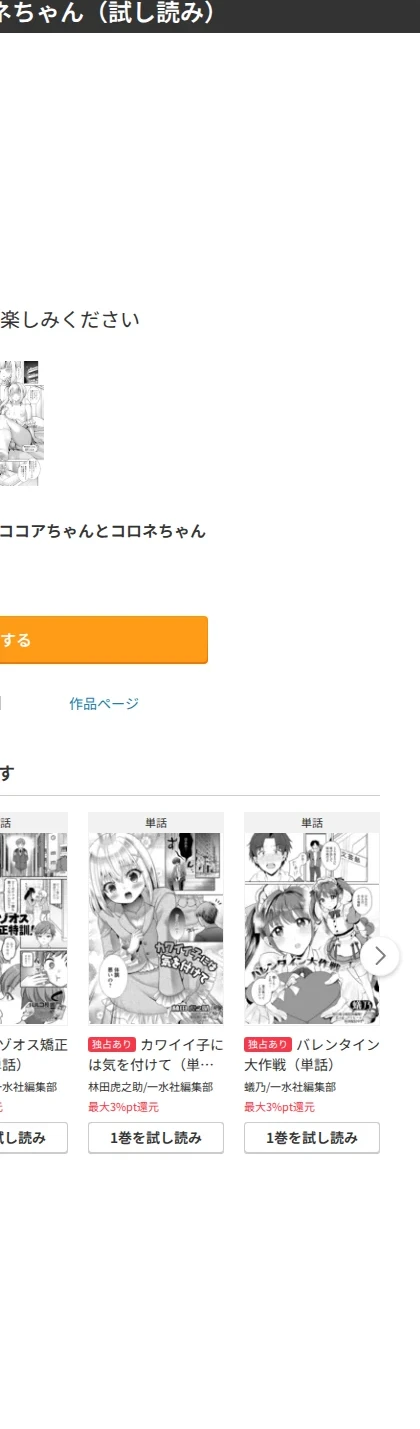The image size is (420, 1429).
Task: Click the 単話 label above バレンタイン cover
Action: (x=312, y=823)
